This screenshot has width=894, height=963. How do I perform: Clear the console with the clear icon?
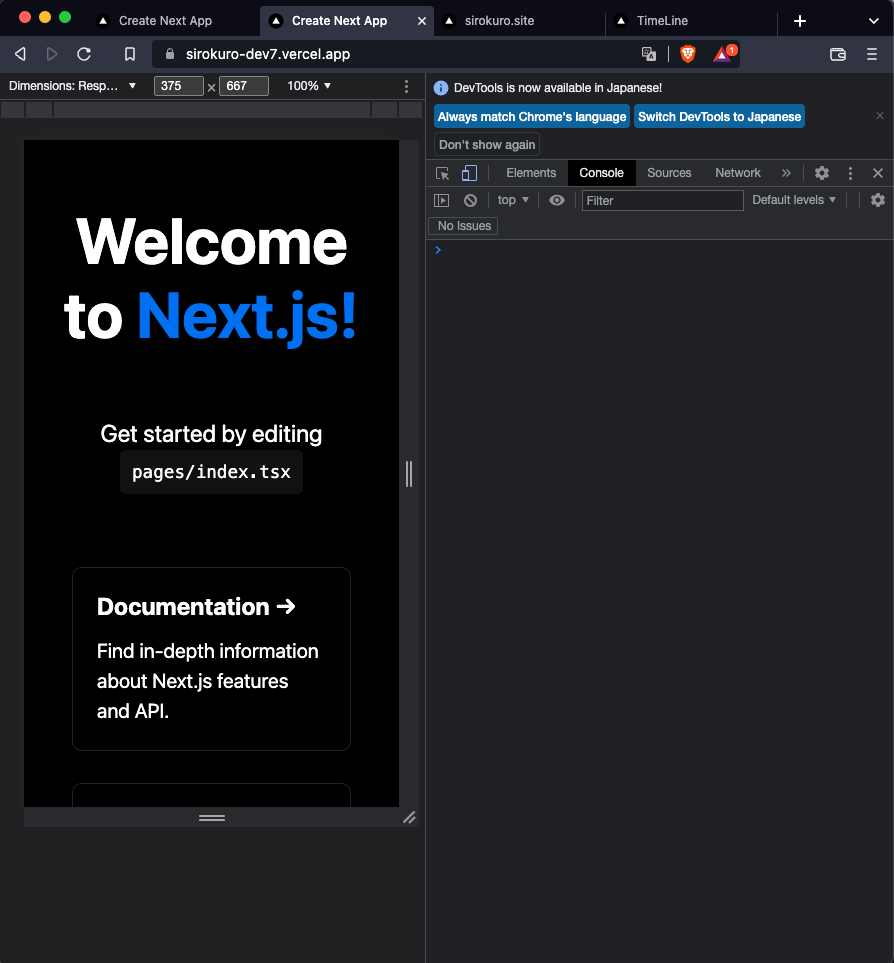click(x=470, y=200)
